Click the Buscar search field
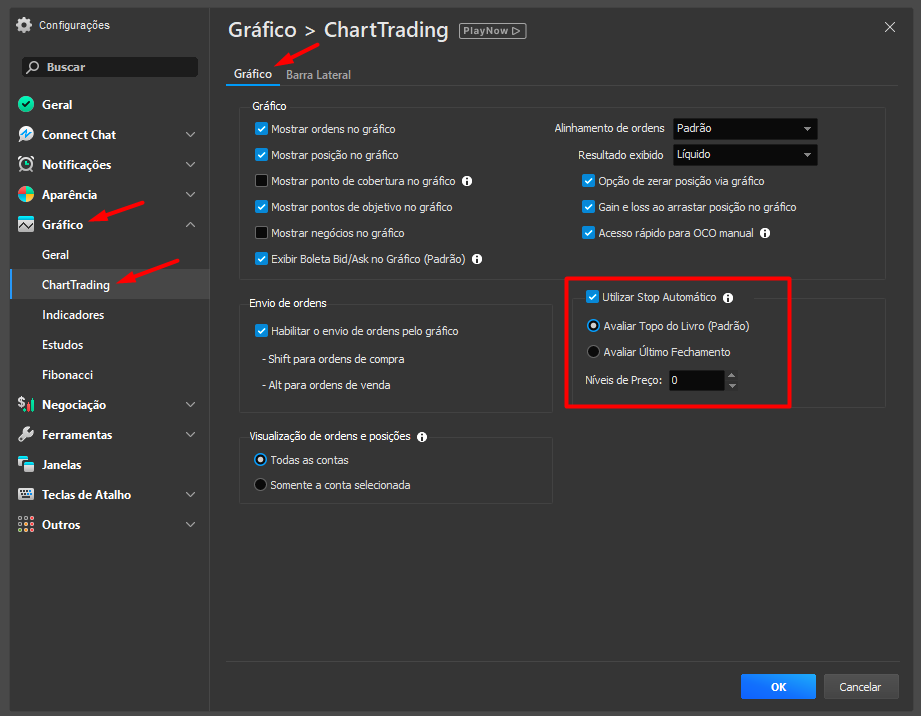921x716 pixels. coord(110,67)
